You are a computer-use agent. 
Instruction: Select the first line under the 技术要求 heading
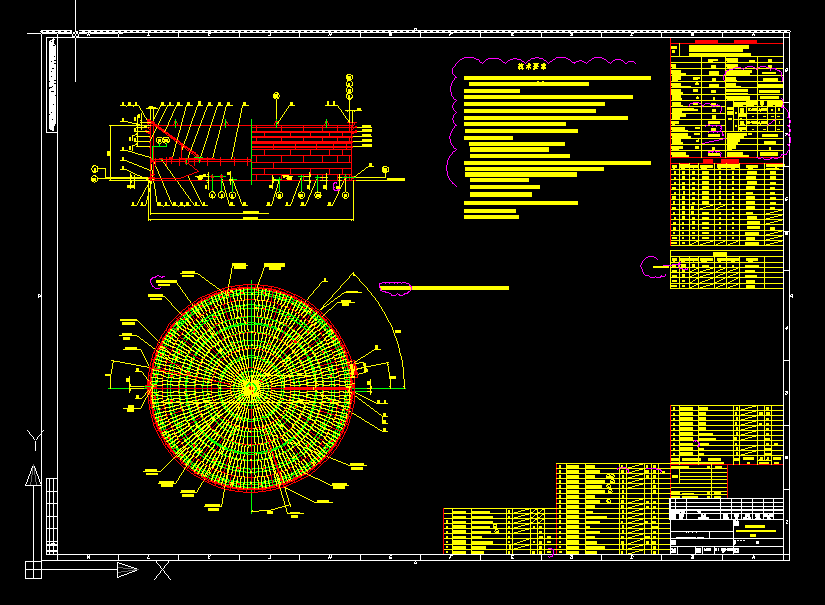coord(557,78)
